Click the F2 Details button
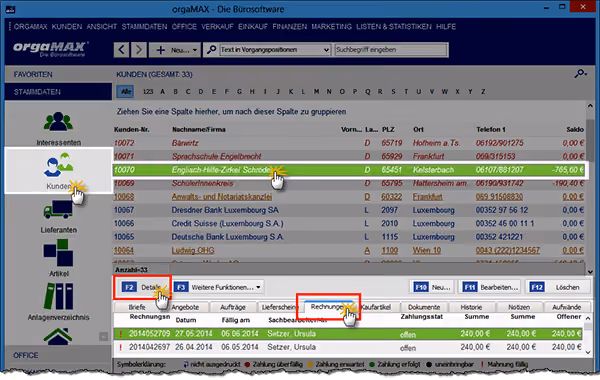This screenshot has height=380, width=600. coord(142,287)
